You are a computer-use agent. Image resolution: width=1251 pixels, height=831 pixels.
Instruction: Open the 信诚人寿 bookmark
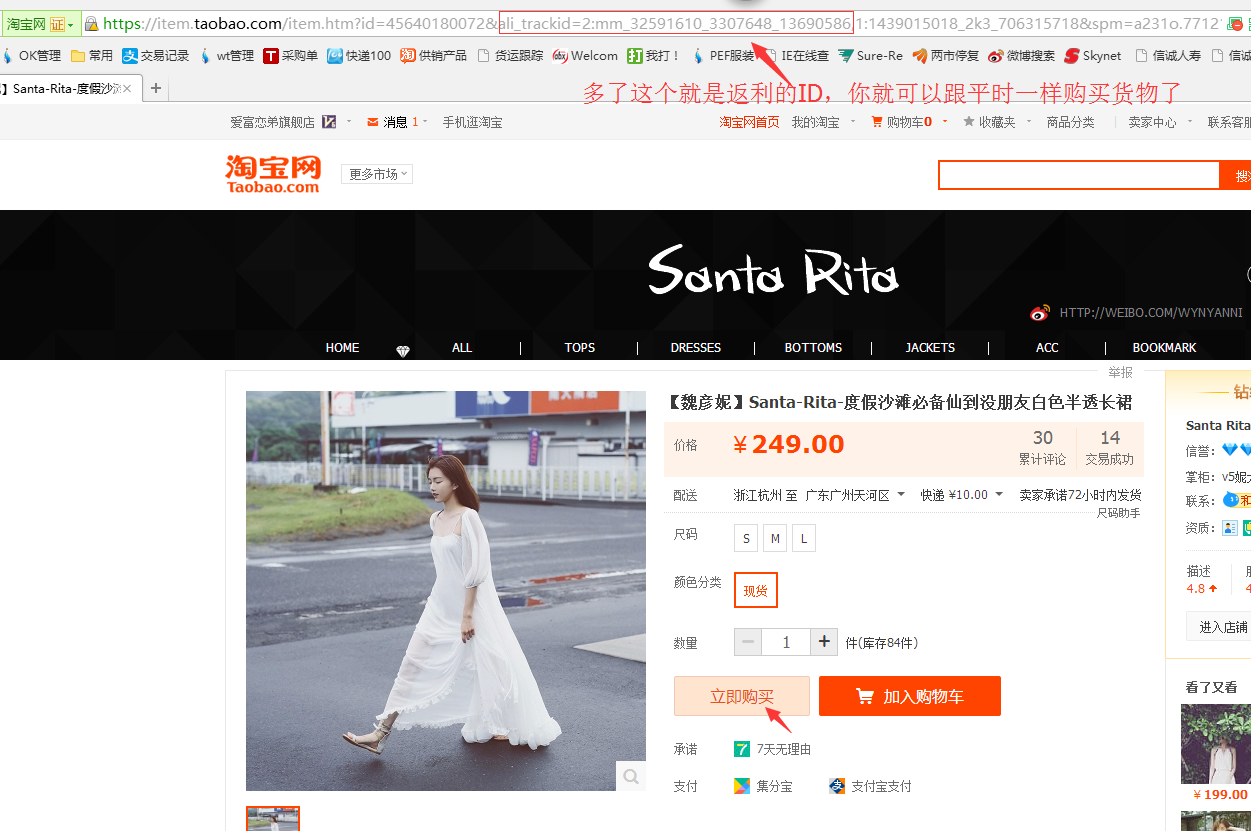1168,56
